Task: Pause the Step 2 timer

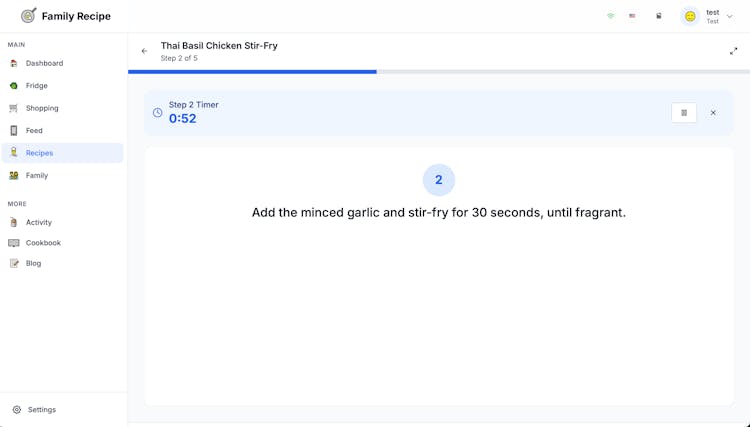Action: (684, 113)
